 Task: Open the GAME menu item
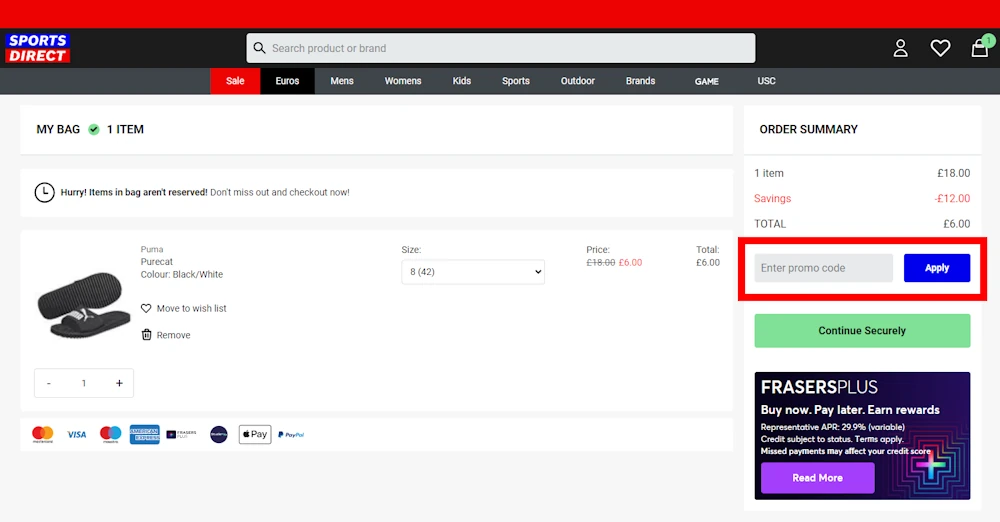pos(707,82)
